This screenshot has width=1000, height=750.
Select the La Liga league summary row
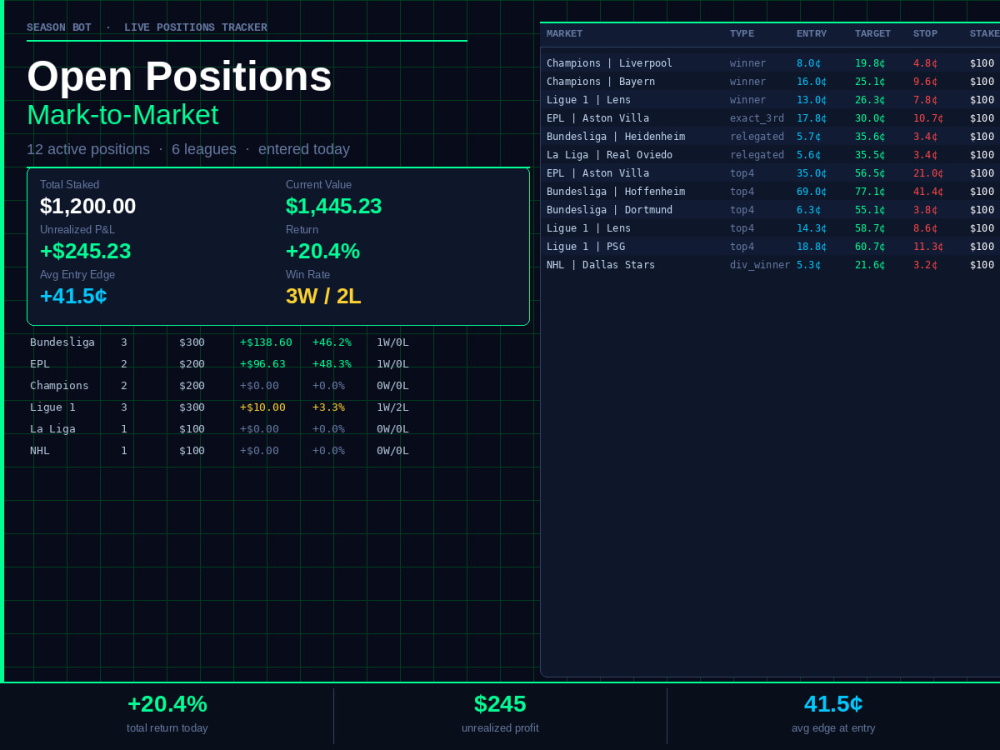tap(219, 429)
